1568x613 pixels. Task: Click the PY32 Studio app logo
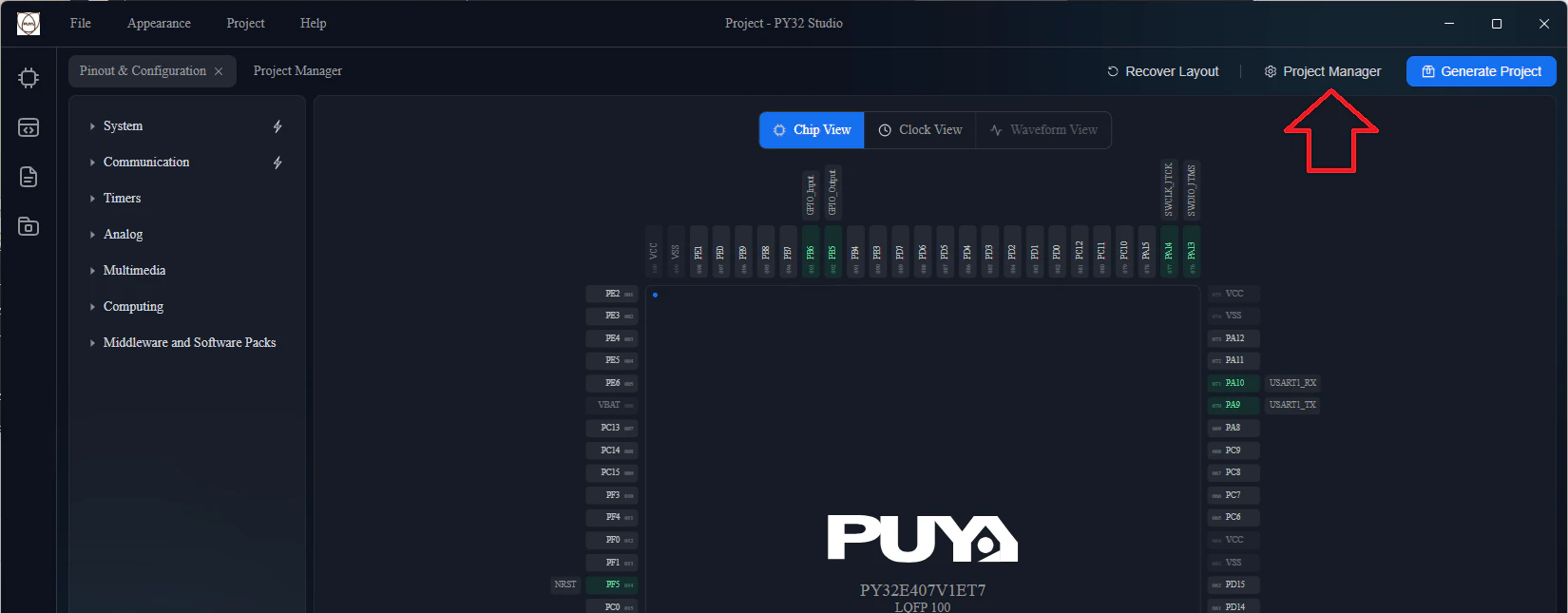tap(29, 24)
